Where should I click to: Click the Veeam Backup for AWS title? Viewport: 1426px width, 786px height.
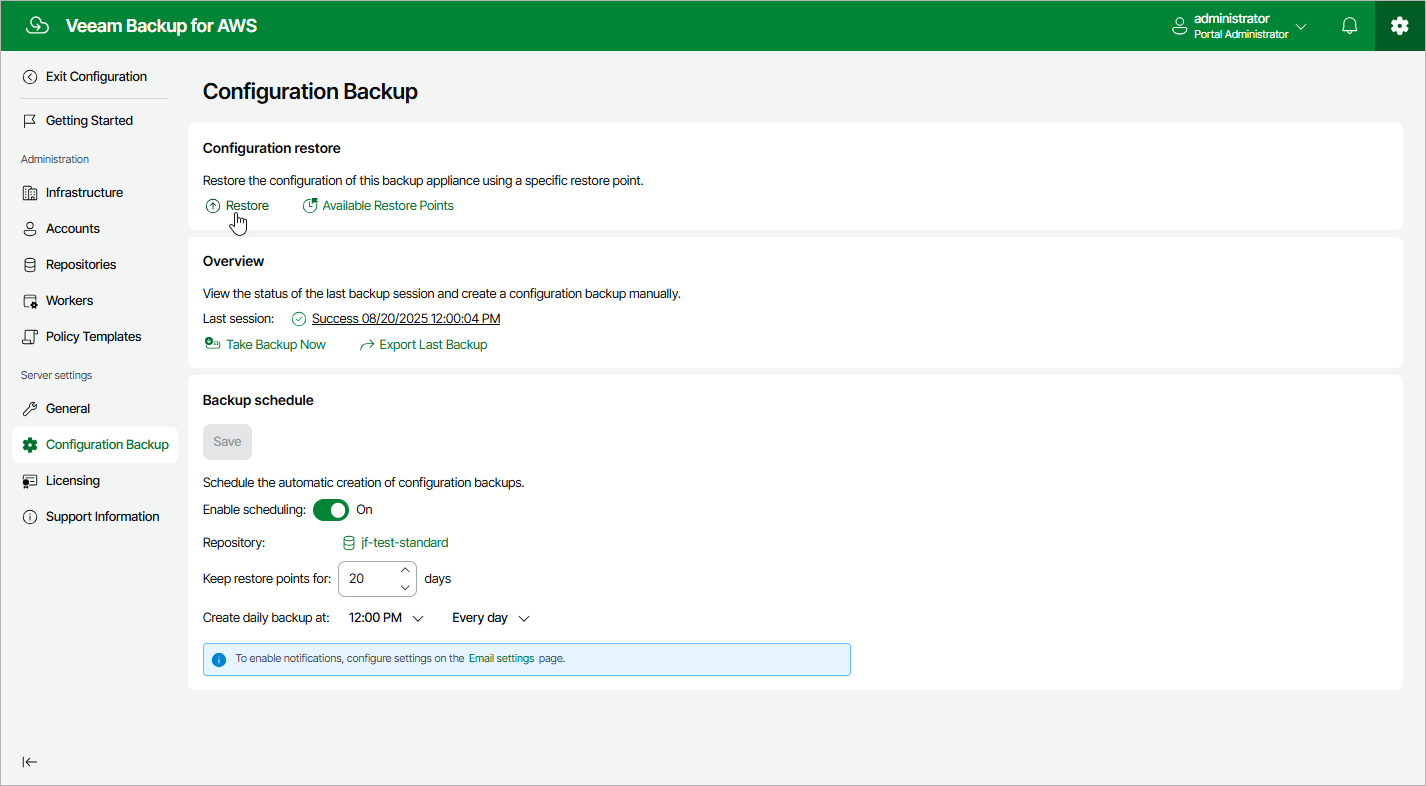coord(161,26)
